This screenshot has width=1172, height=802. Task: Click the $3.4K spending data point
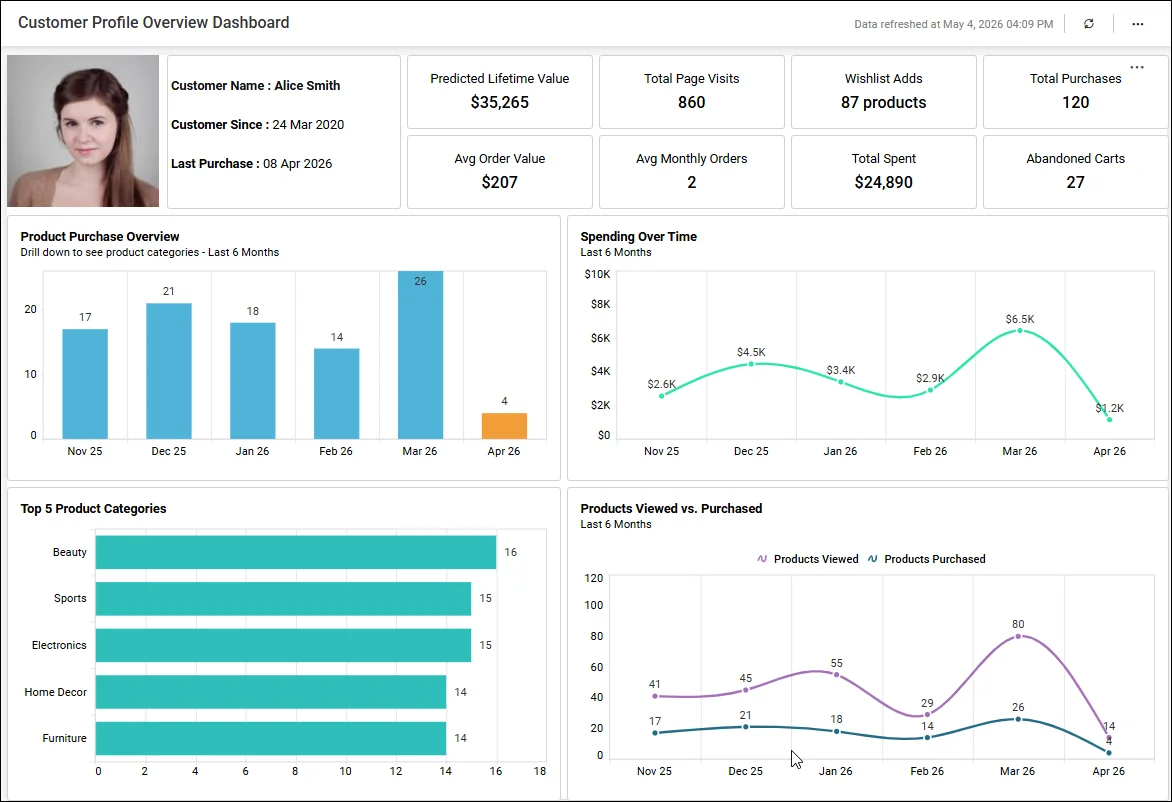[x=841, y=382]
